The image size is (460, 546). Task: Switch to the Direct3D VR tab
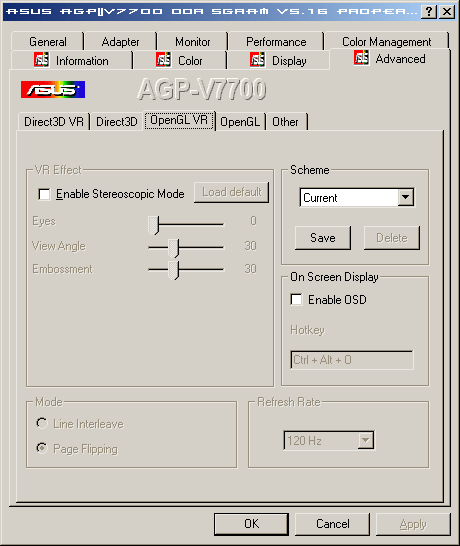click(54, 122)
